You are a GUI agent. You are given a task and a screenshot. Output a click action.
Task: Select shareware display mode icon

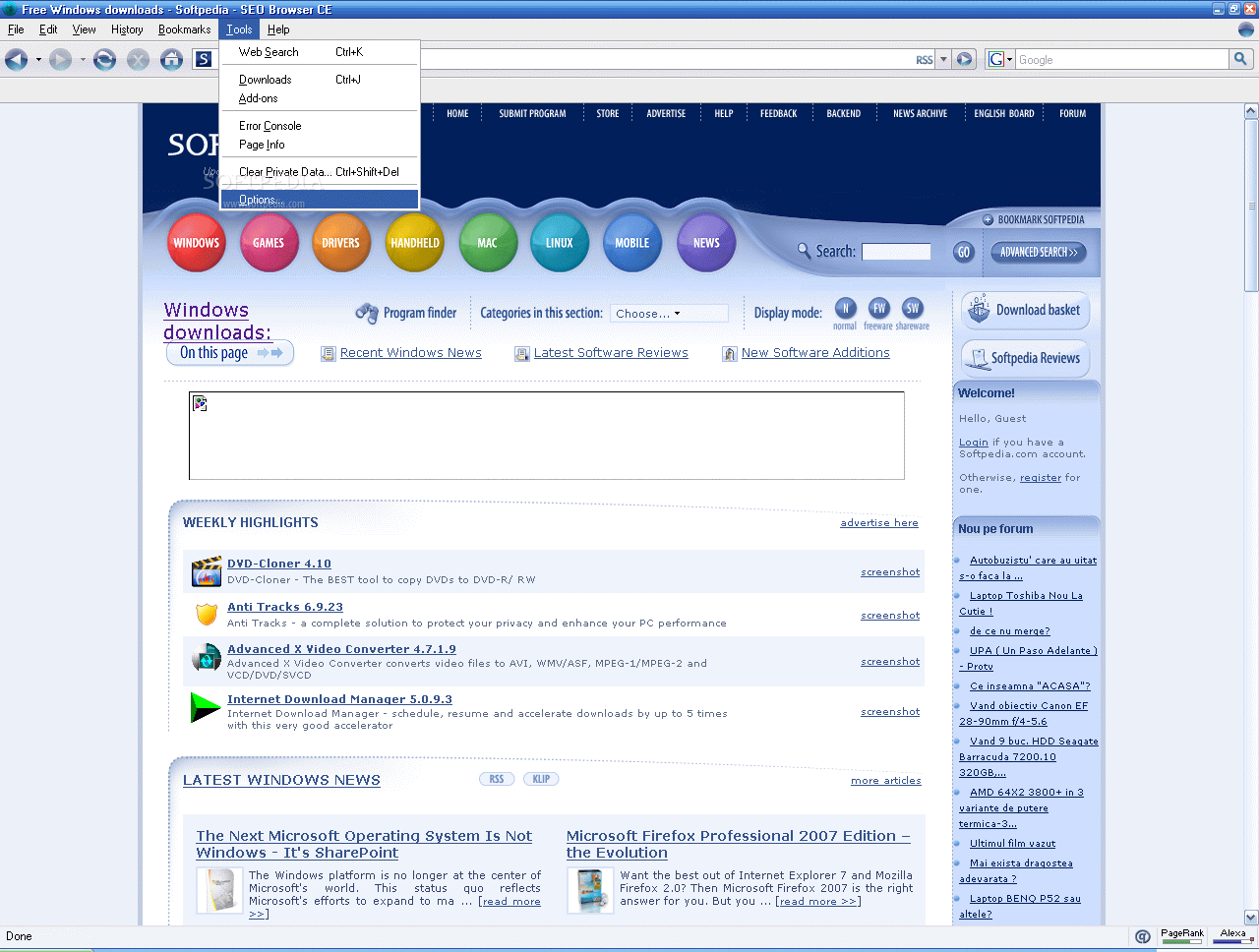pyautogui.click(x=913, y=308)
